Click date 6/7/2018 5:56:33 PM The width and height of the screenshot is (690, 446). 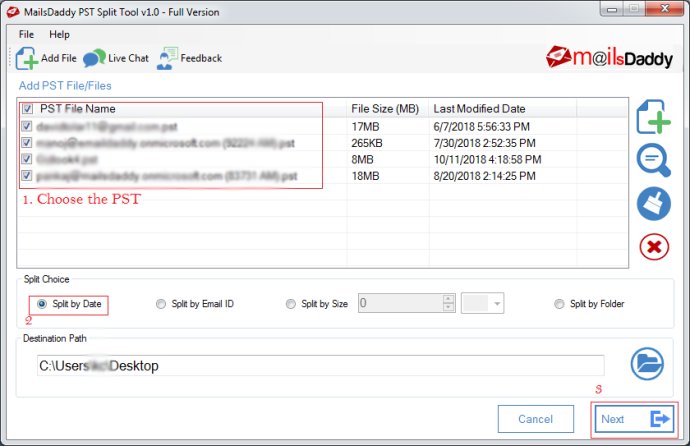[481, 127]
